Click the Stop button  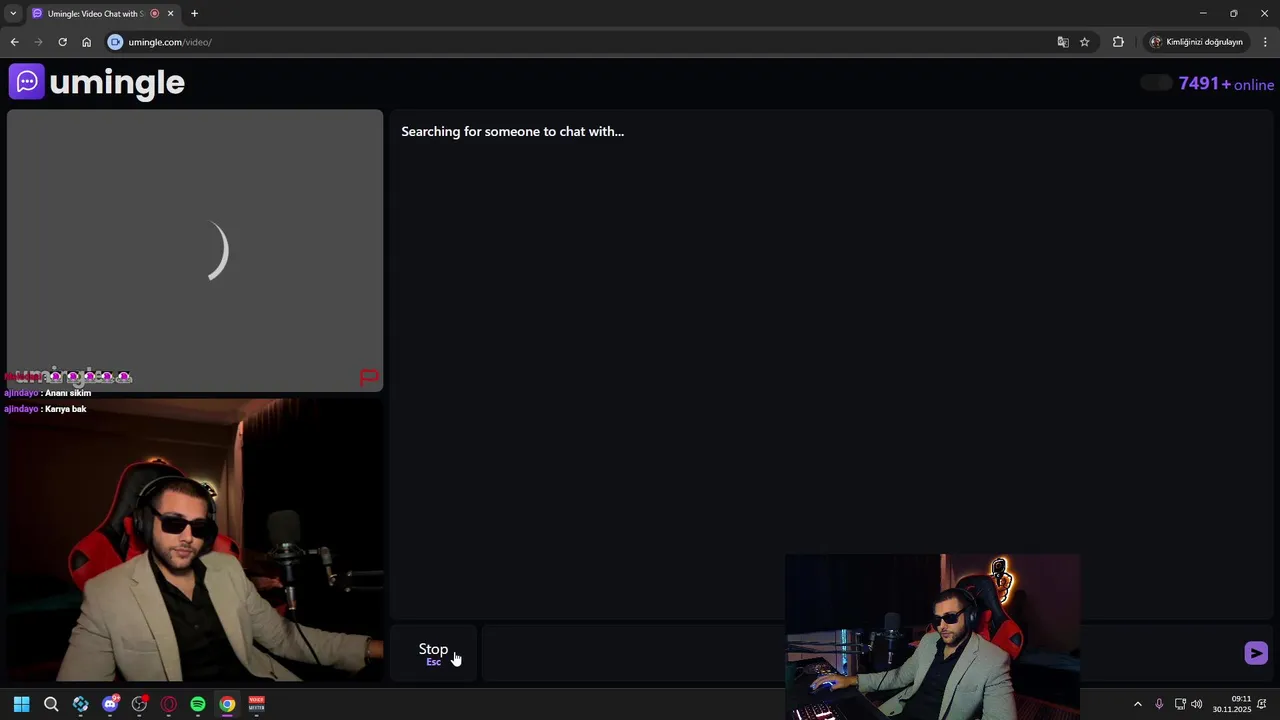pyautogui.click(x=434, y=653)
